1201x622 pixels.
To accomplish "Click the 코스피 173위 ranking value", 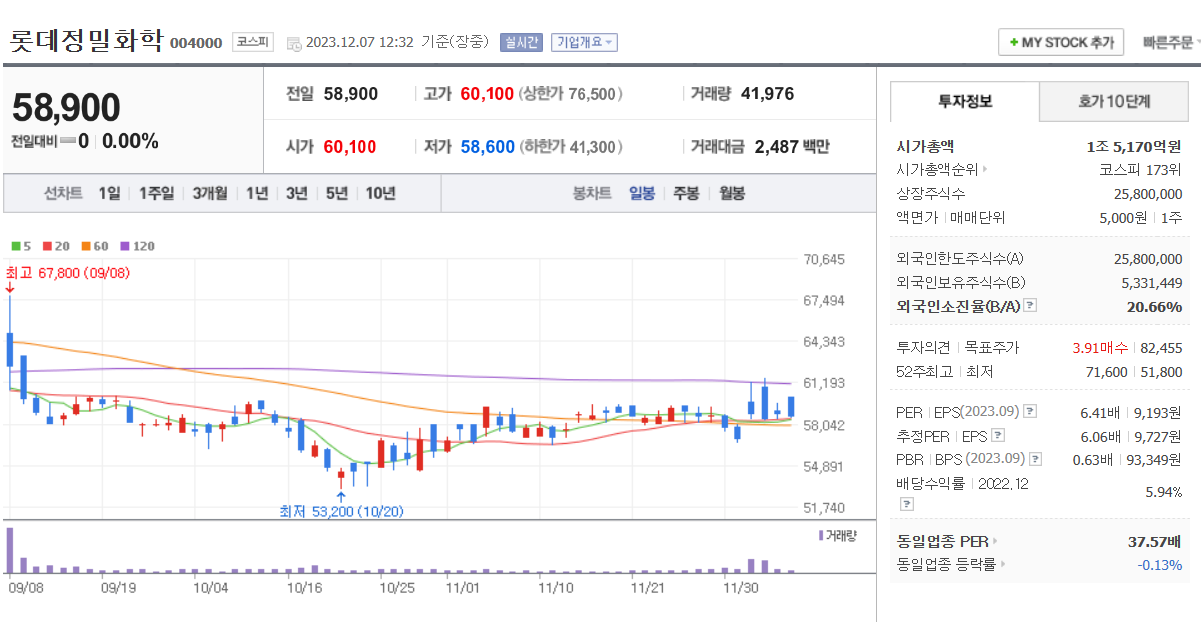I will [1140, 170].
